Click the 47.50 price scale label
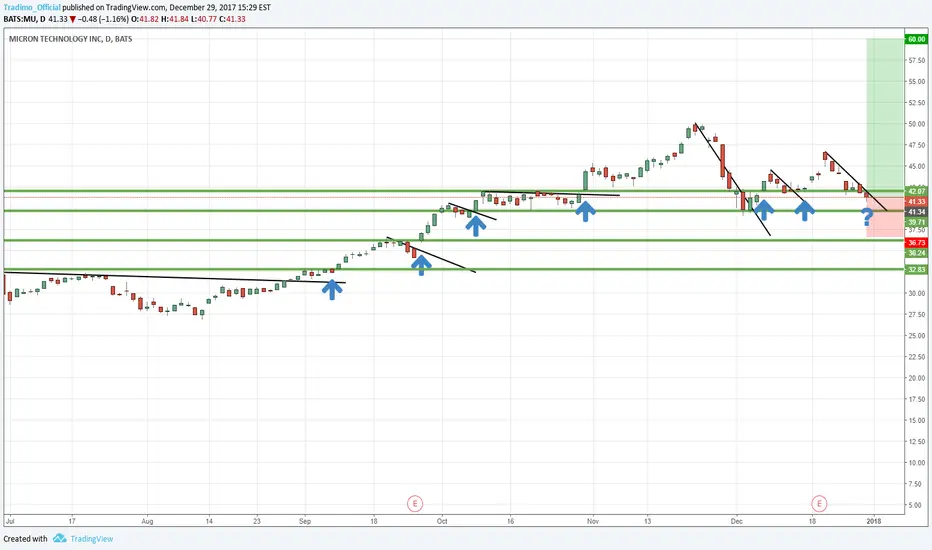The width and height of the screenshot is (932, 550). click(x=917, y=145)
